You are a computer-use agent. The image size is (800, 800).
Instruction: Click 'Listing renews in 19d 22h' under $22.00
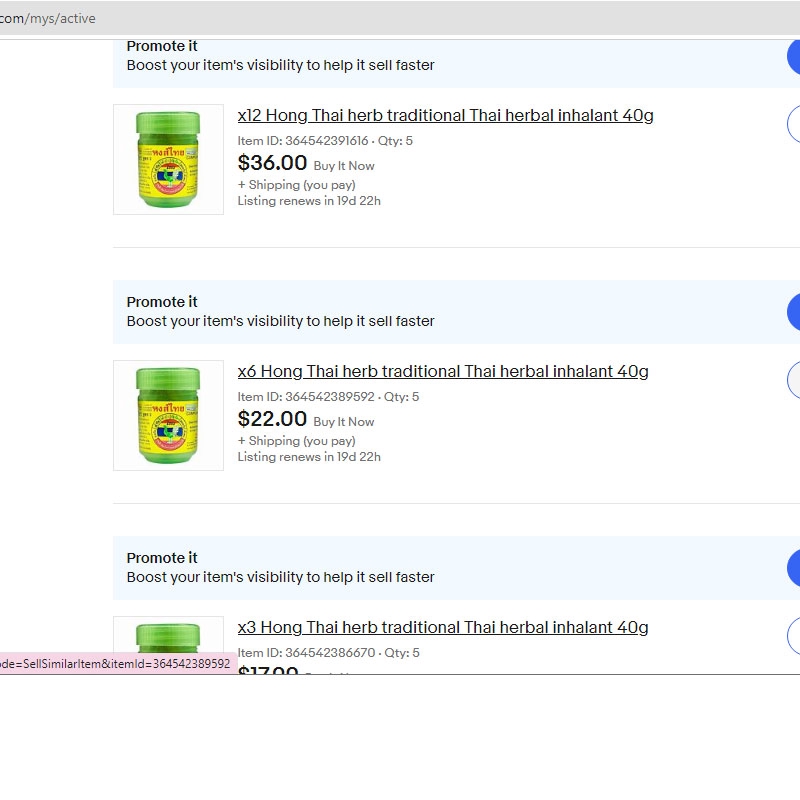point(309,457)
